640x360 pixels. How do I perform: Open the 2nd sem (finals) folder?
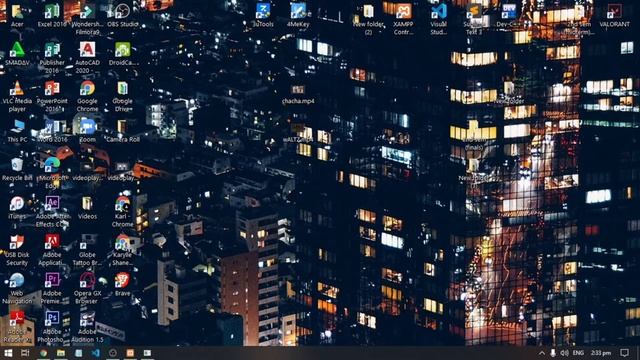[473, 135]
